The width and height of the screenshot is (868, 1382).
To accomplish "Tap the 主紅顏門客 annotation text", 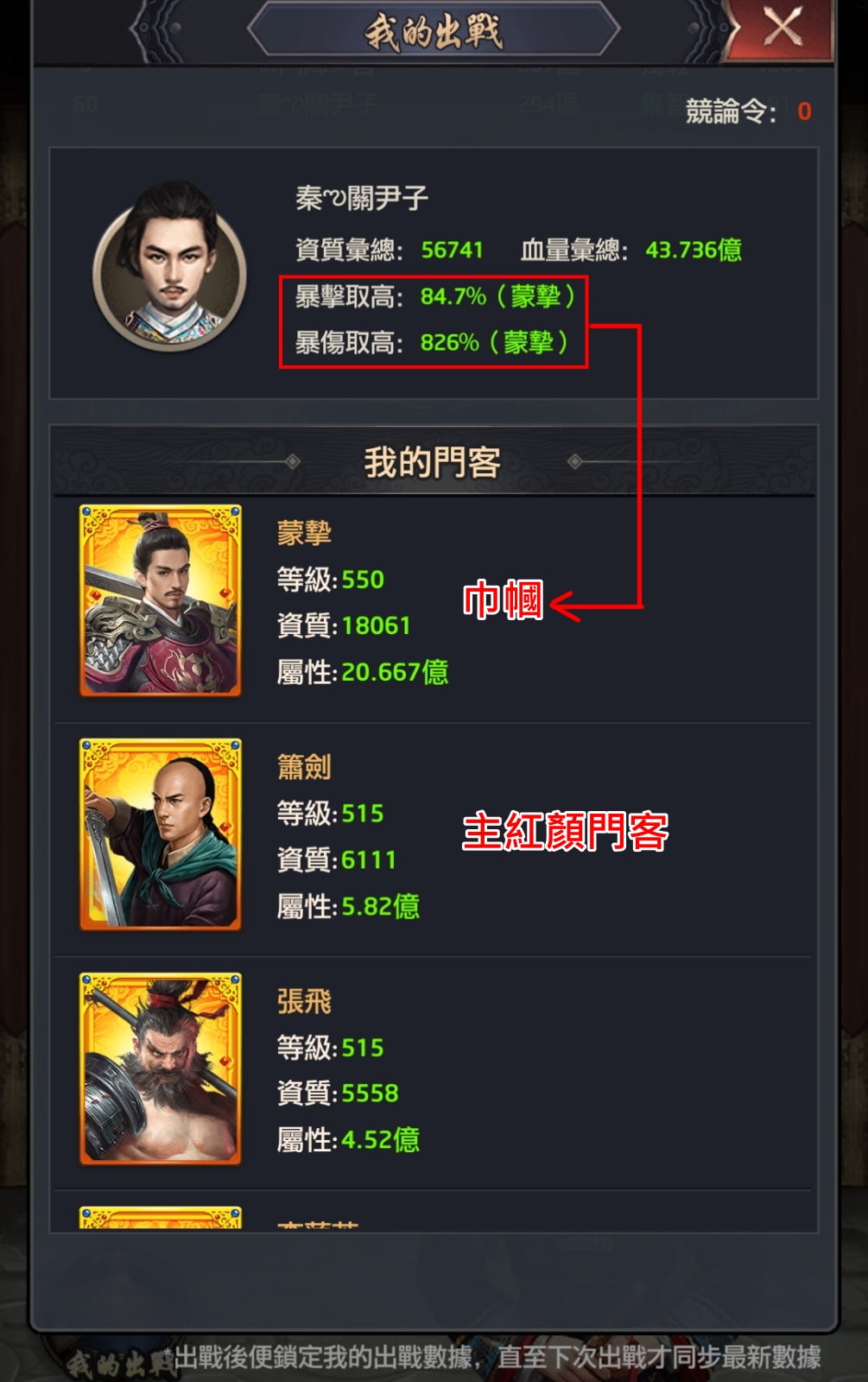I will click(566, 832).
